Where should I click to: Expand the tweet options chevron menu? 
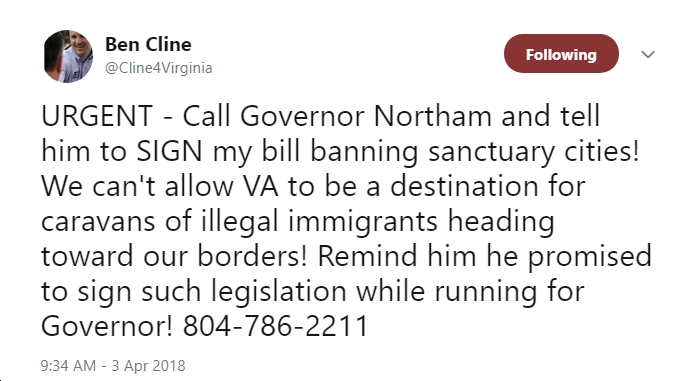[648, 54]
